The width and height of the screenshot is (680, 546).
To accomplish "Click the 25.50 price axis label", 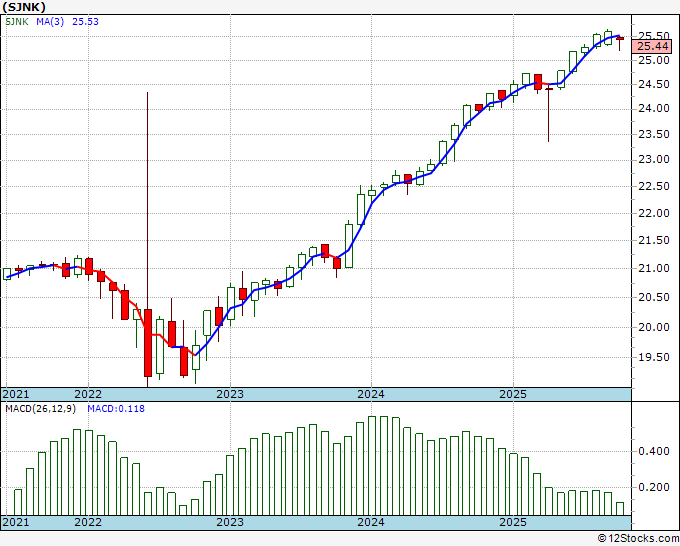I will tap(654, 36).
